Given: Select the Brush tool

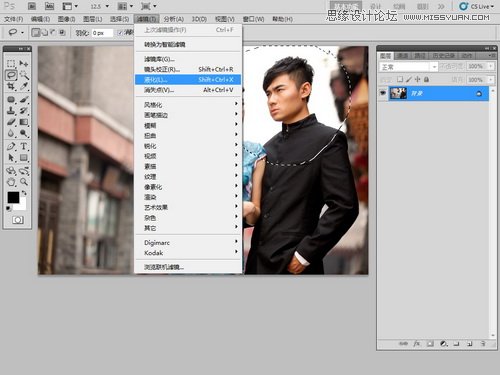Looking at the screenshot, I should pyautogui.click(x=24, y=99).
